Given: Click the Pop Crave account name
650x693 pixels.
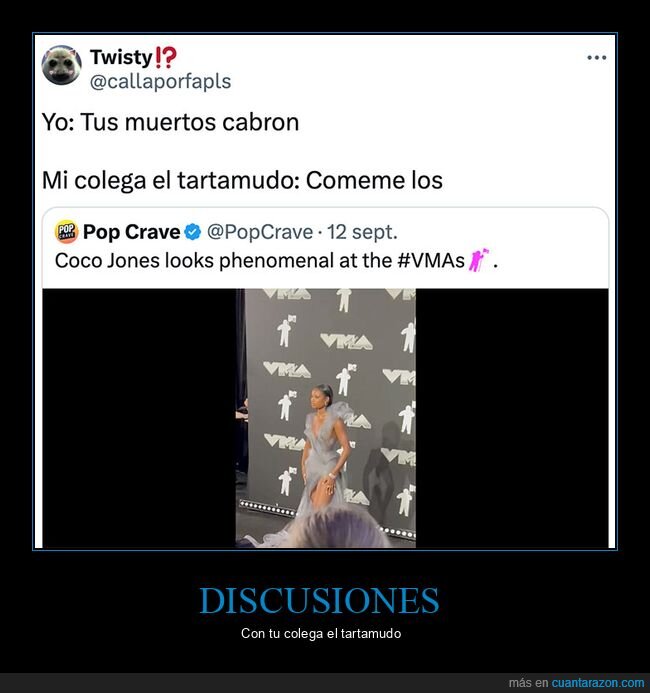Looking at the screenshot, I should click(x=131, y=232).
